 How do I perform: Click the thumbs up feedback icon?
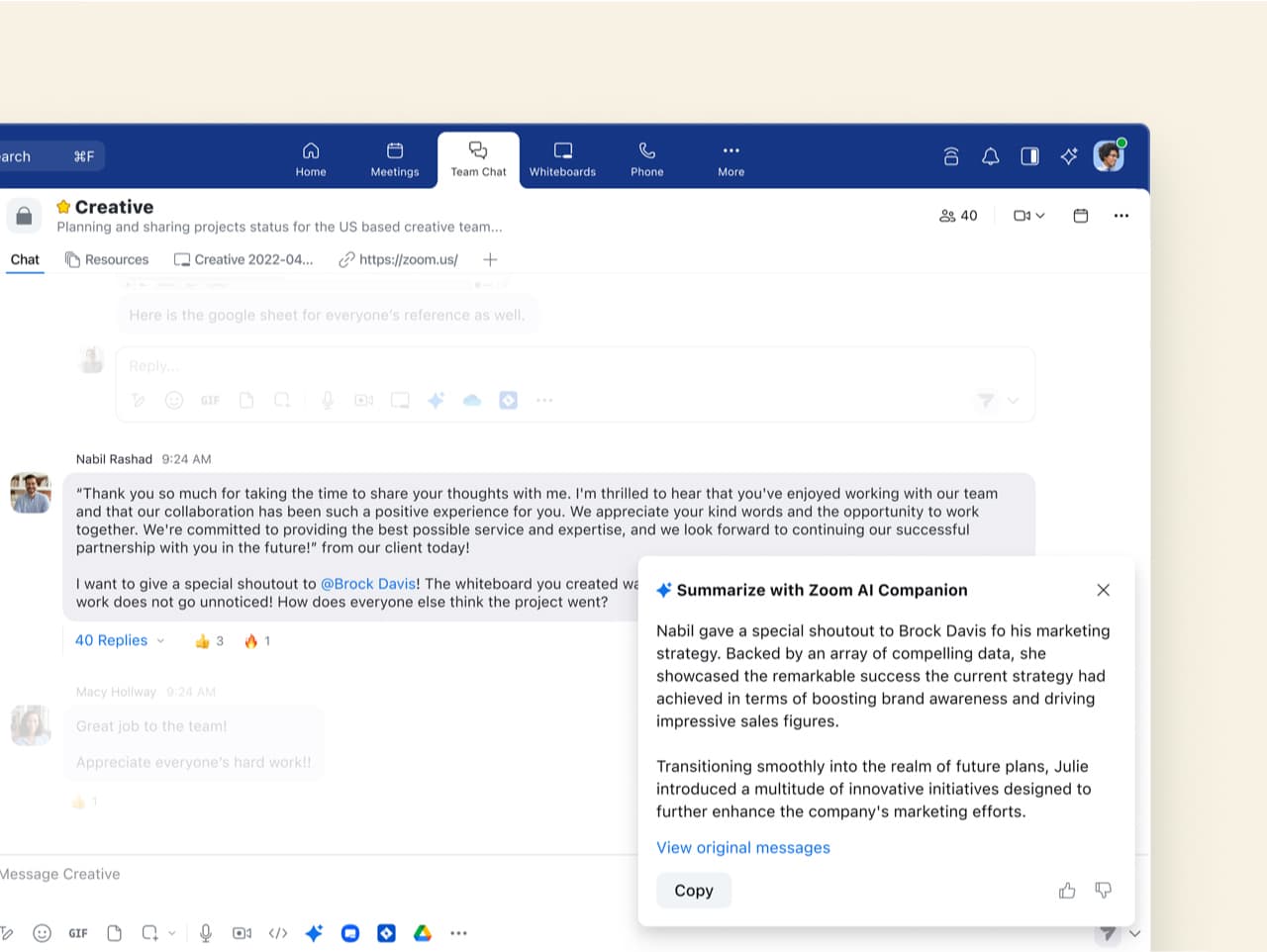[1067, 891]
